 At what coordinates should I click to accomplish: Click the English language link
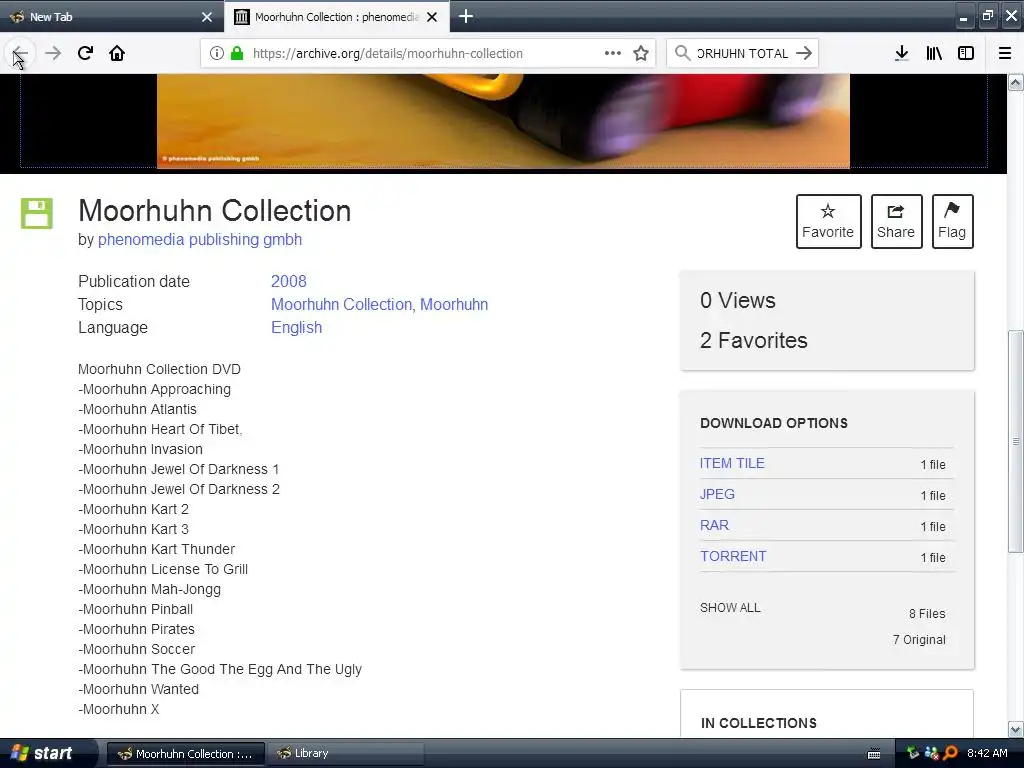[x=296, y=327]
